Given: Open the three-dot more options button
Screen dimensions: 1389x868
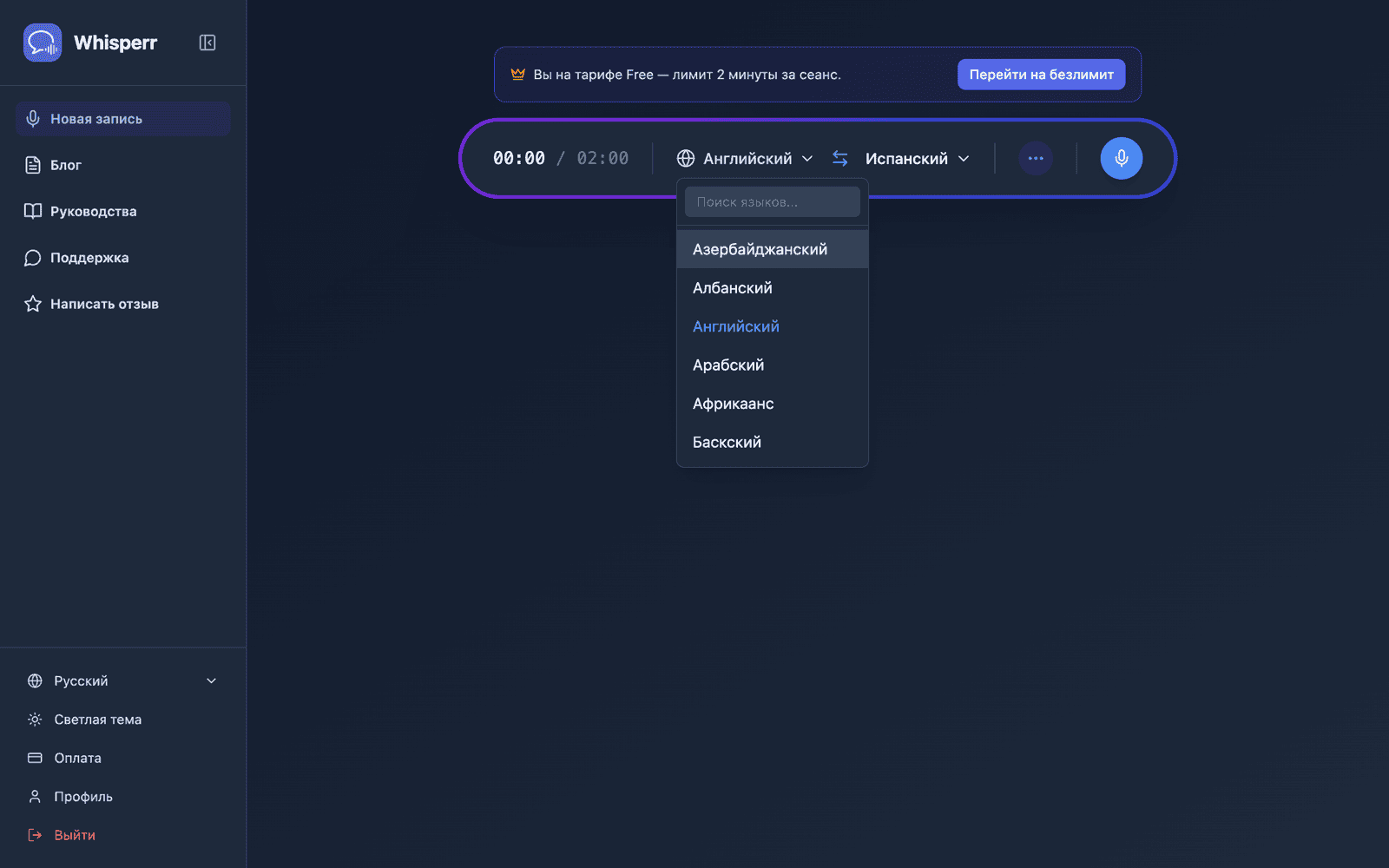Looking at the screenshot, I should [x=1036, y=158].
